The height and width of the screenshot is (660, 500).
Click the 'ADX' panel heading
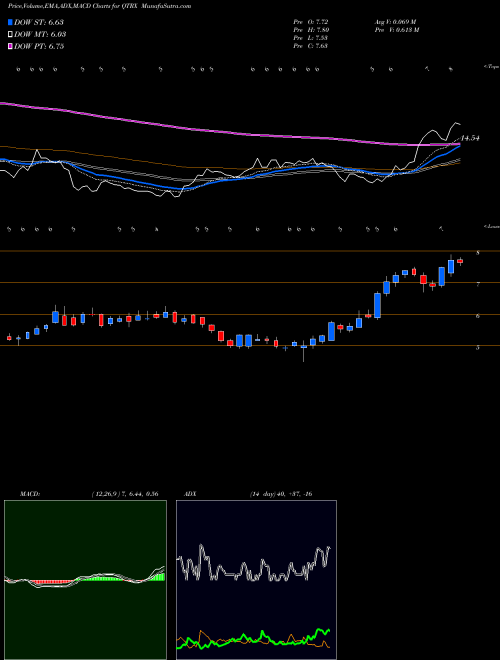click(x=190, y=494)
